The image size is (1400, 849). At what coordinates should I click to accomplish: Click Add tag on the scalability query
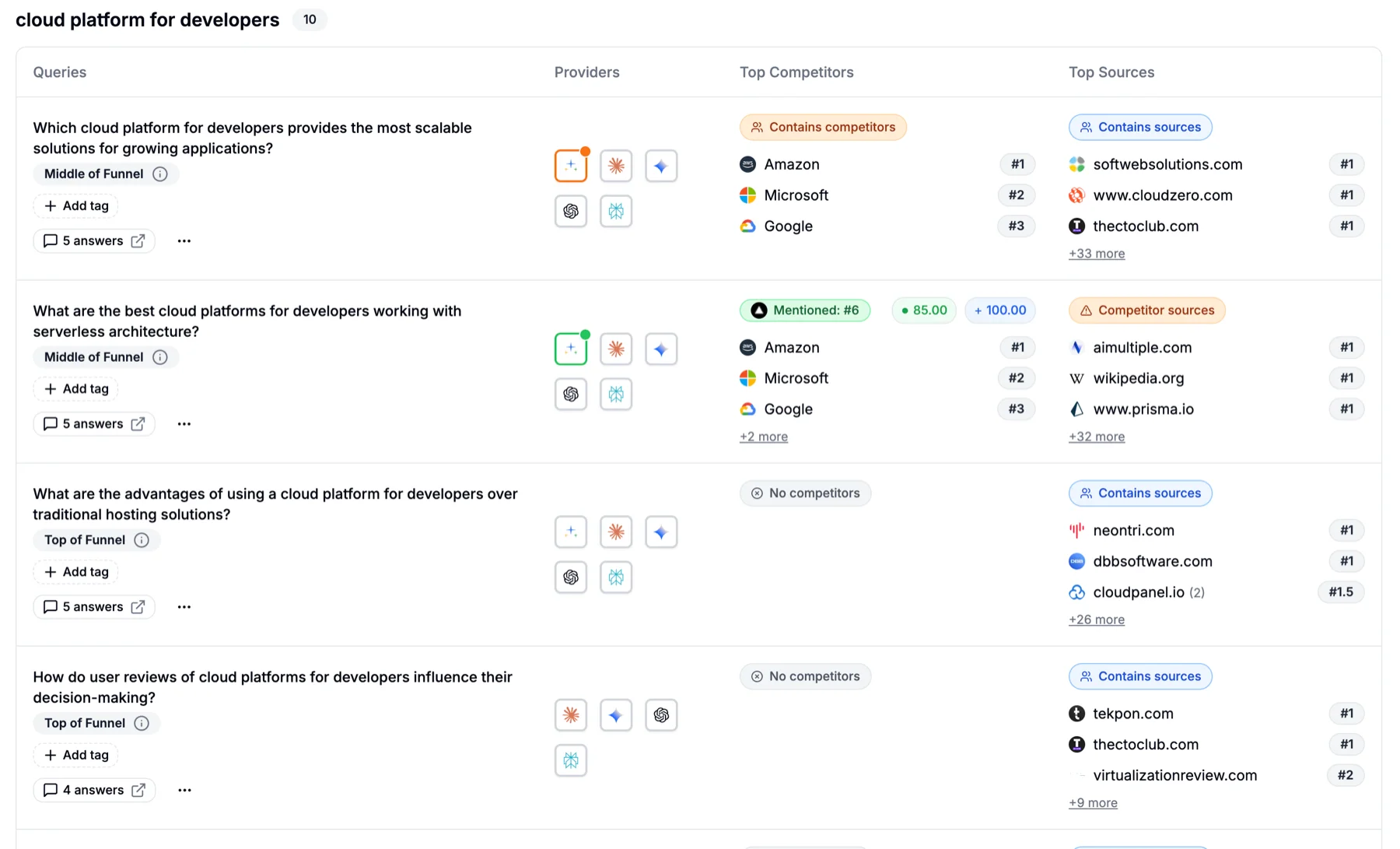75,205
